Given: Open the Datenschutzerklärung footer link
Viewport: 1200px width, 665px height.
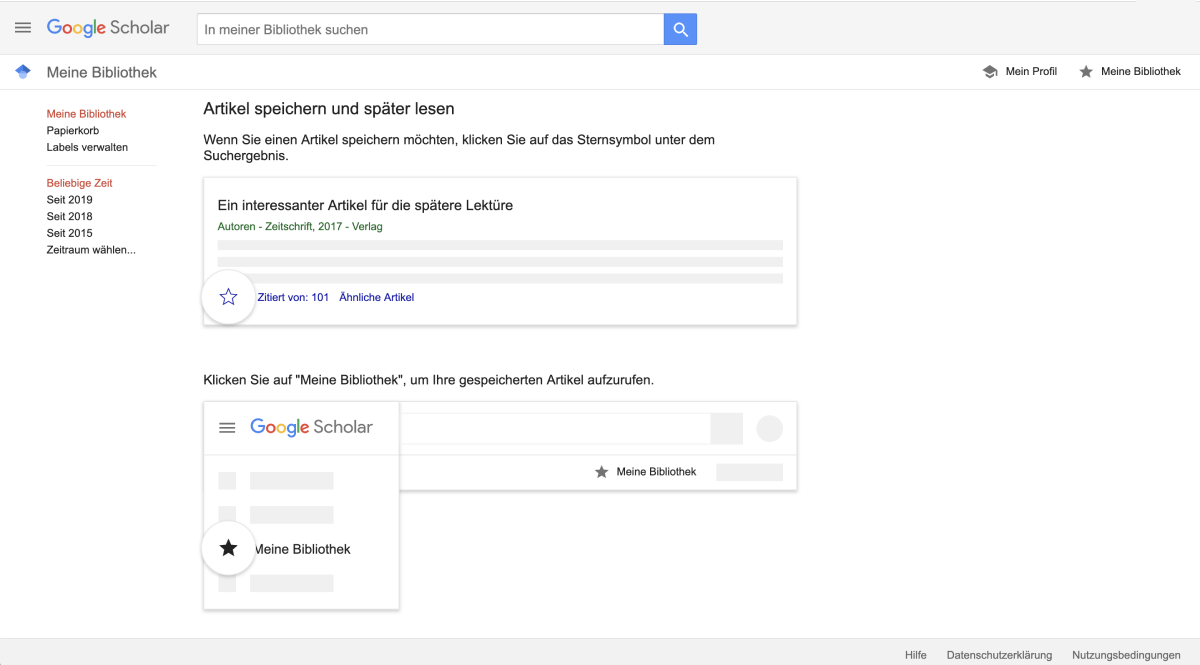Looking at the screenshot, I should tap(999, 654).
